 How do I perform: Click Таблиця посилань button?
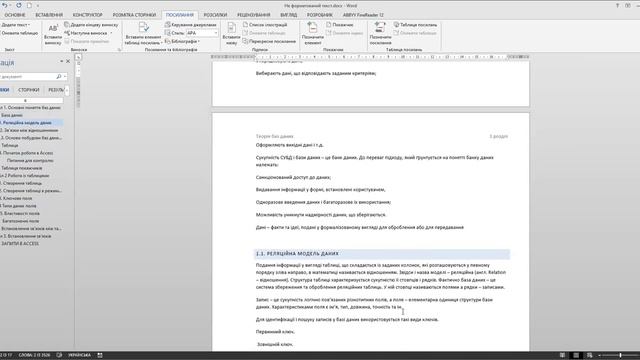[x=415, y=25]
